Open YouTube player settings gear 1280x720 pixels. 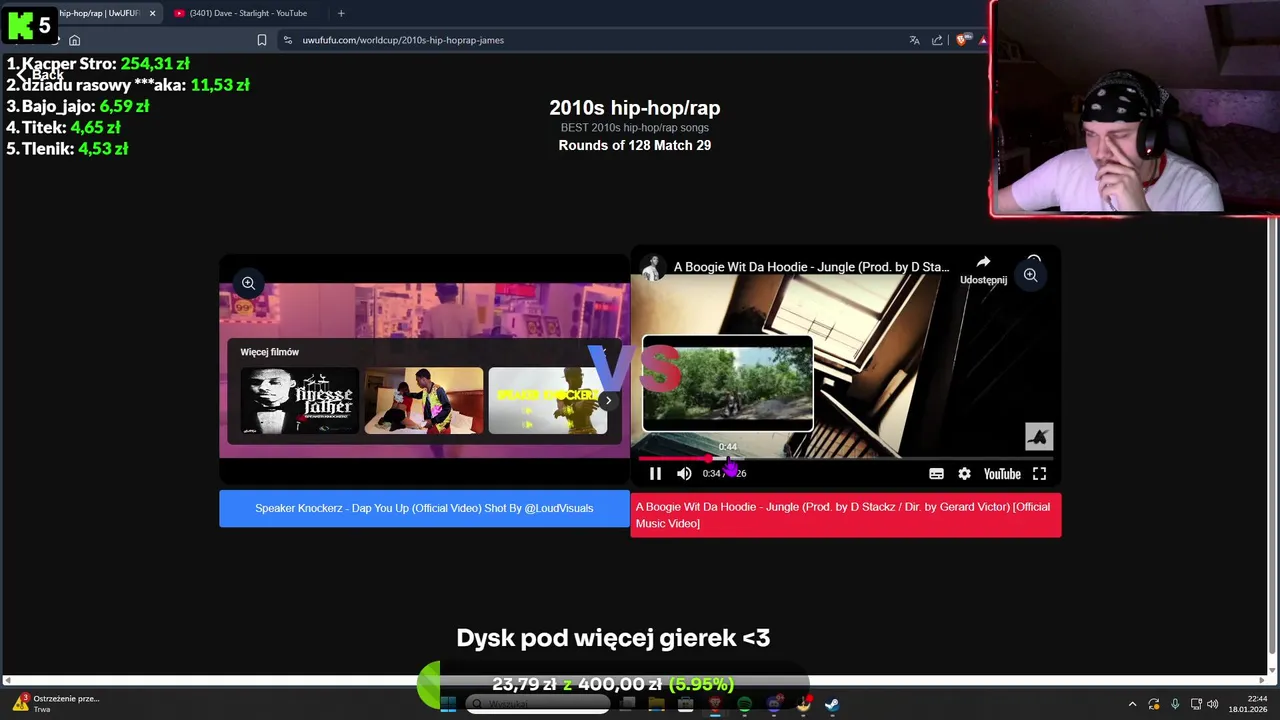coord(964,474)
